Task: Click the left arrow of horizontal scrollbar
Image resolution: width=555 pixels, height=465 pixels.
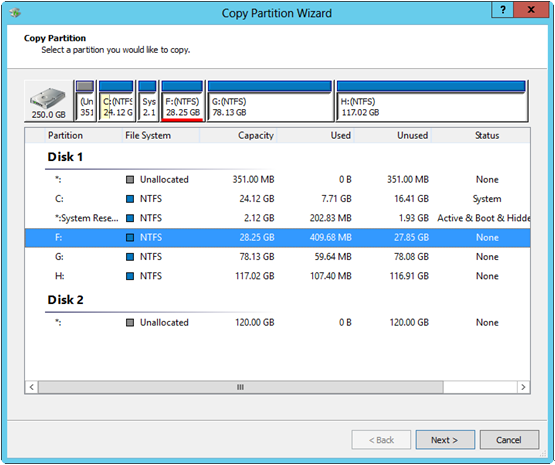Action: 32,387
